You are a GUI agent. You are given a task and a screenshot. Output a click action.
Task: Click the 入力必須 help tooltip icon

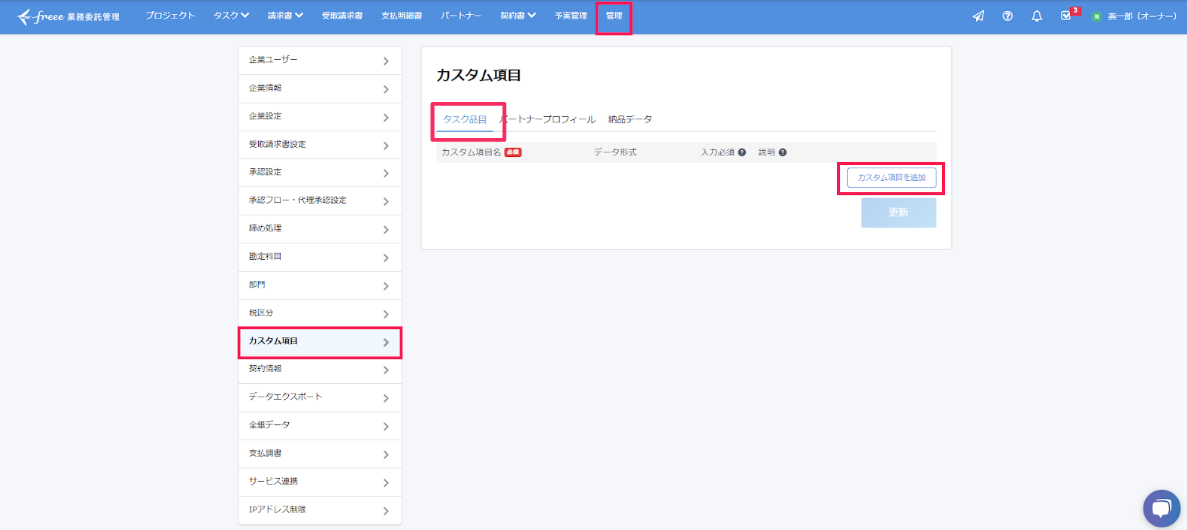click(x=742, y=152)
